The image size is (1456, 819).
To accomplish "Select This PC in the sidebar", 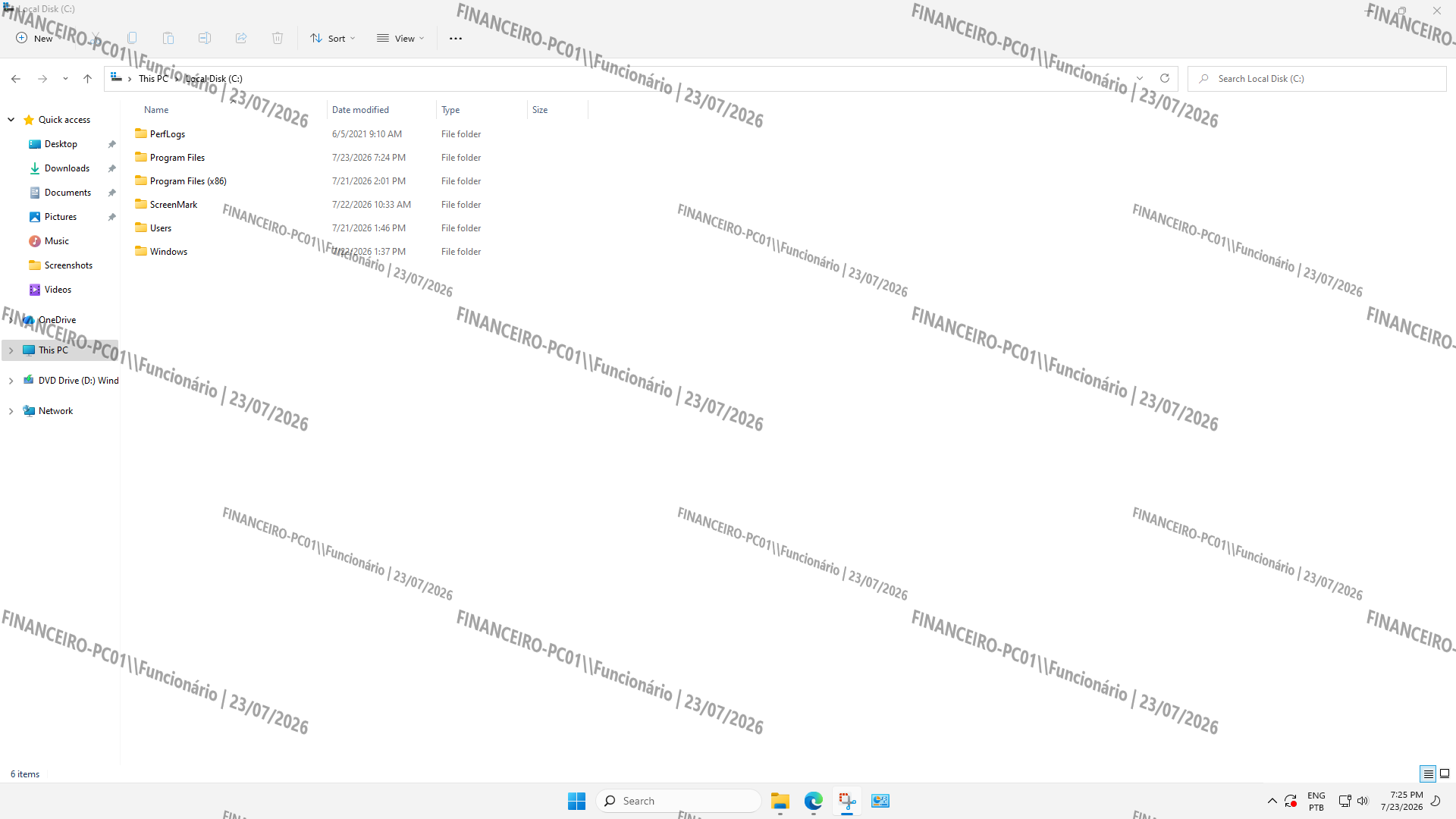I will coord(53,350).
